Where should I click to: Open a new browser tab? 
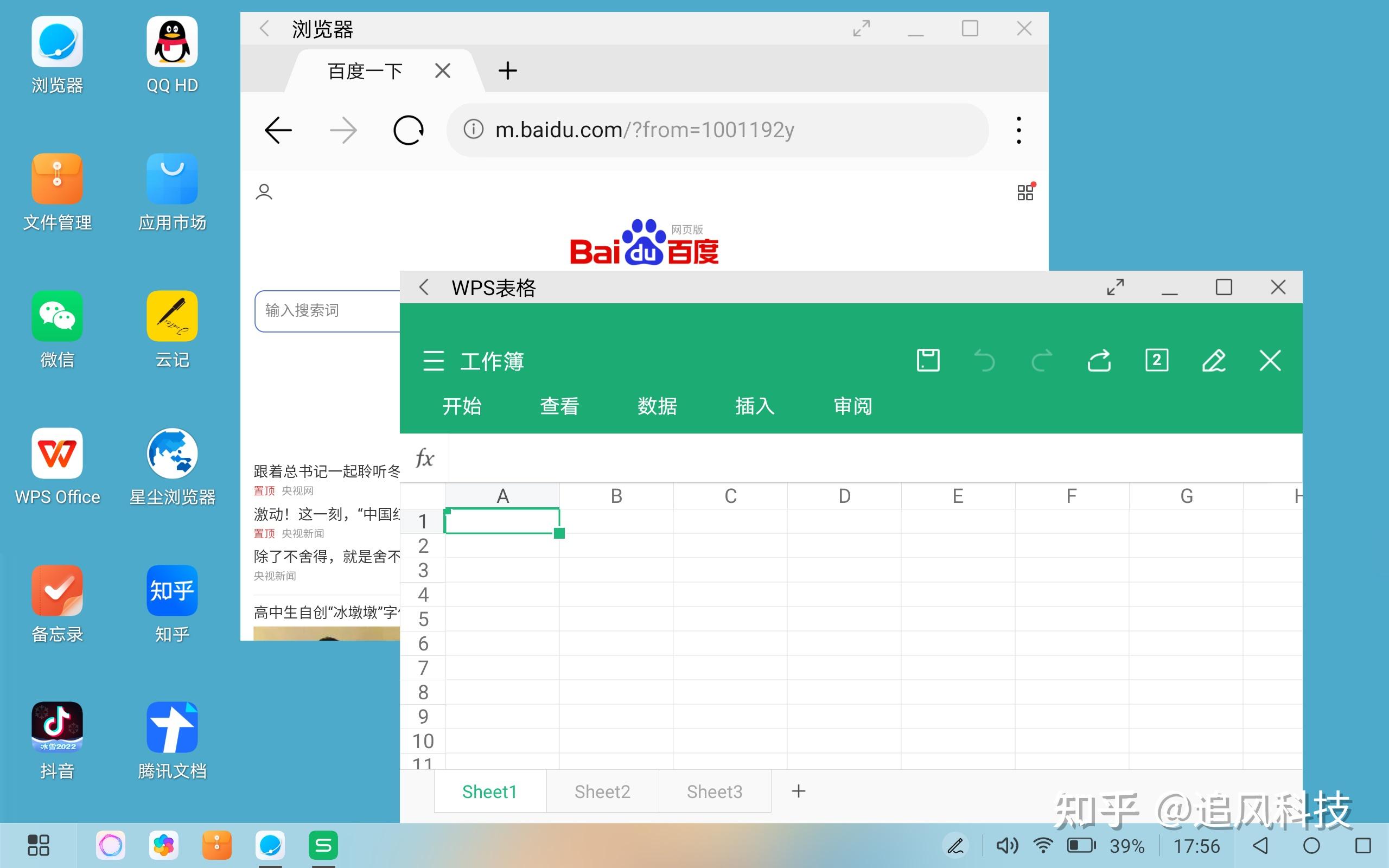click(x=507, y=71)
